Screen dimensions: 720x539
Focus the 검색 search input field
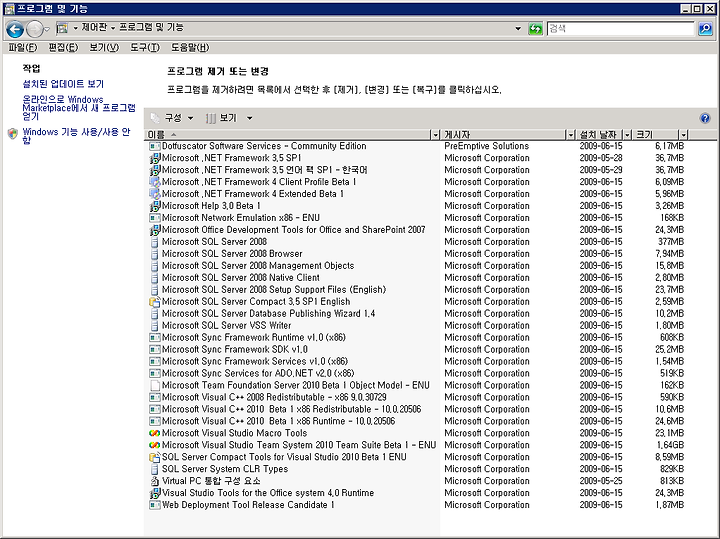[x=621, y=28]
